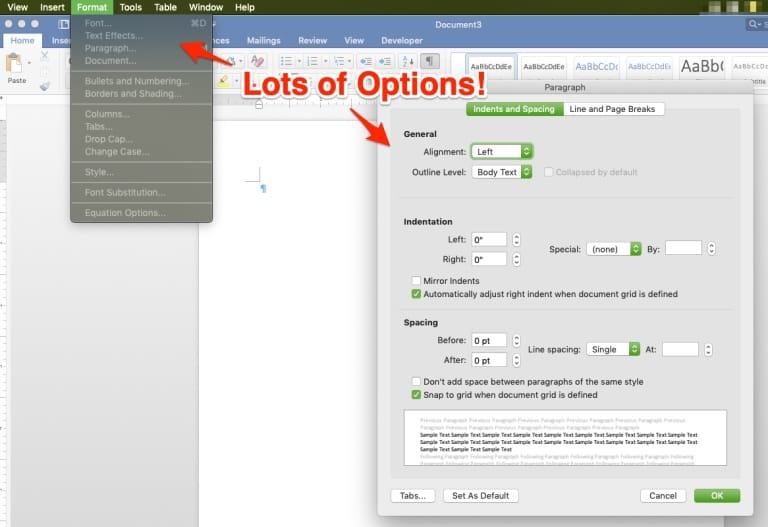Click the Decrease Indent icon
Viewport: 768px width, 527px height.
coord(365,61)
